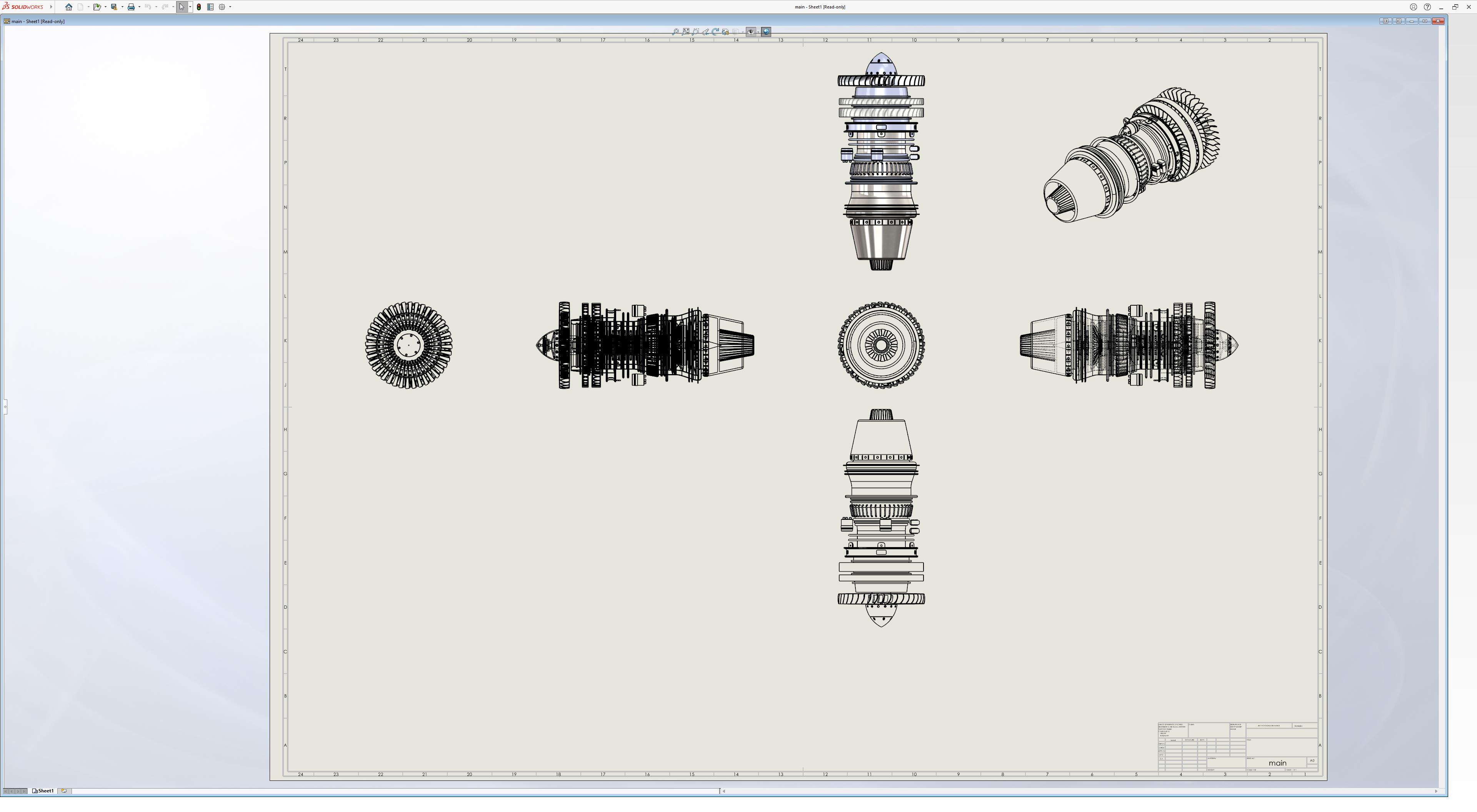1477x812 pixels.
Task: Expand the SolidWorks menu flyout arrow
Action: [x=51, y=7]
